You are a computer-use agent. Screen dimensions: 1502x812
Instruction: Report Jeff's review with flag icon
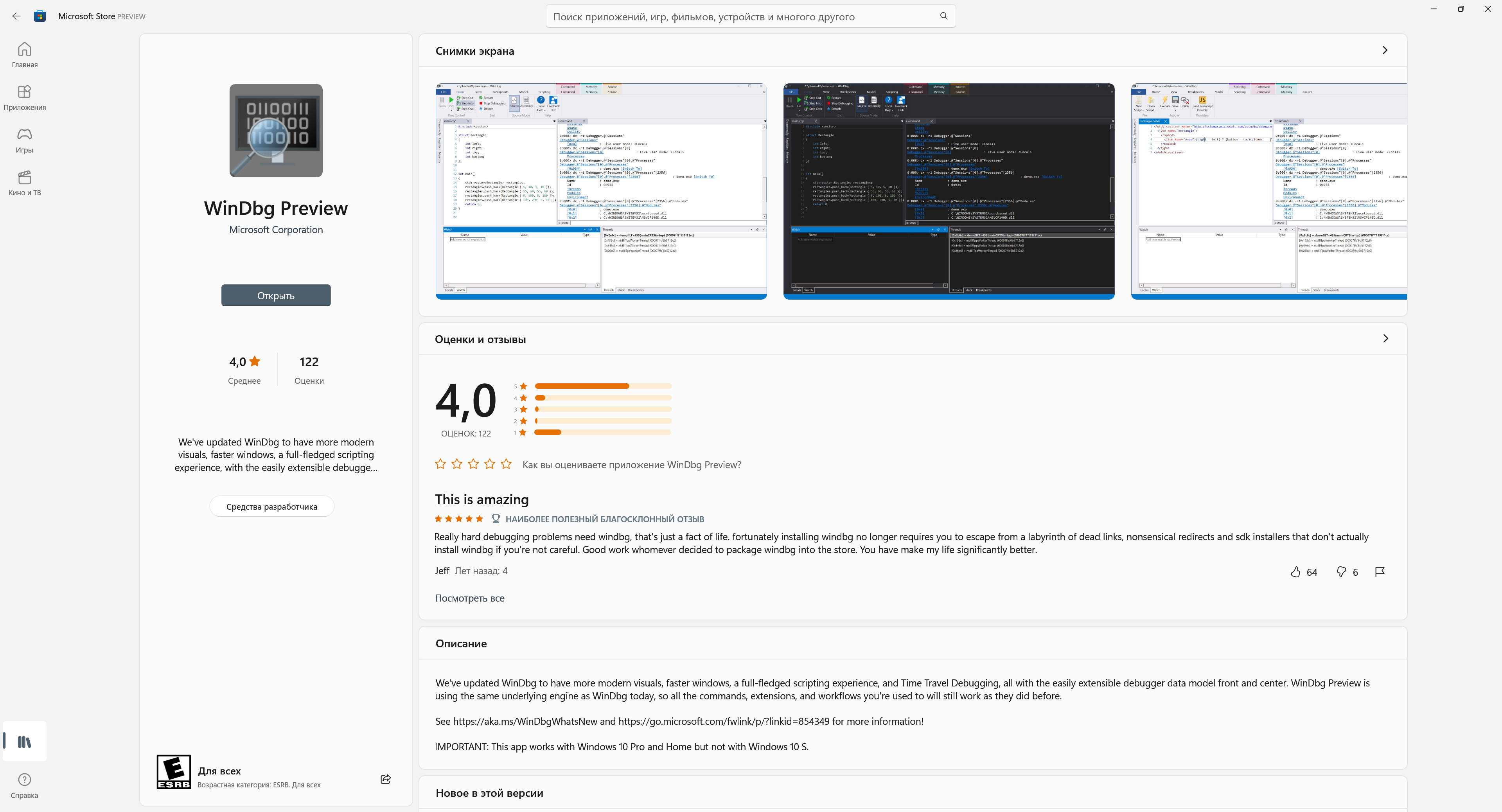coord(1380,572)
